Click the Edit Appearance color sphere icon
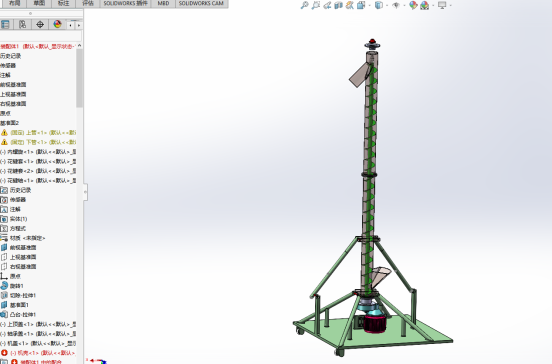552x364 pixels. tap(413, 5)
